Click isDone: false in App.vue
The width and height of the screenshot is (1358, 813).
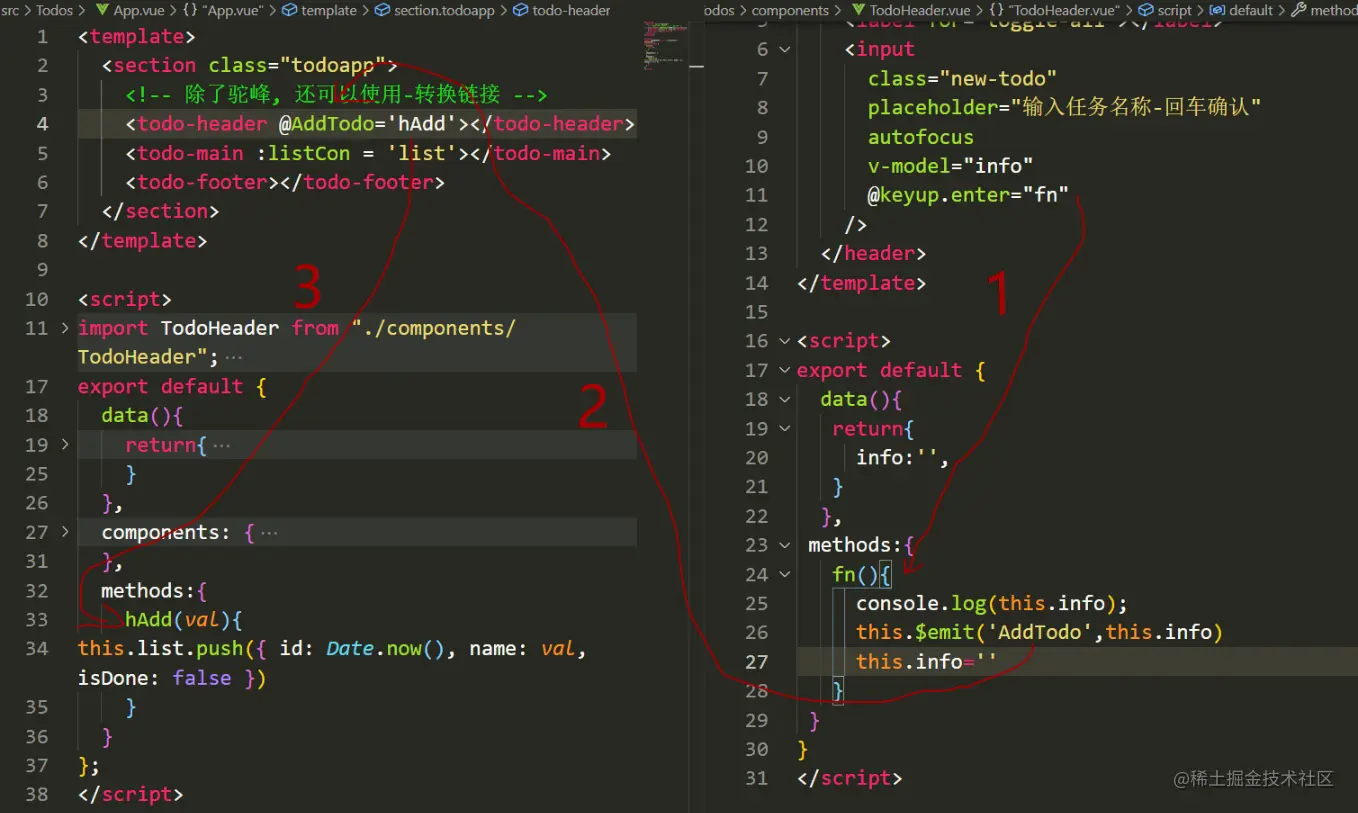[x=155, y=678]
